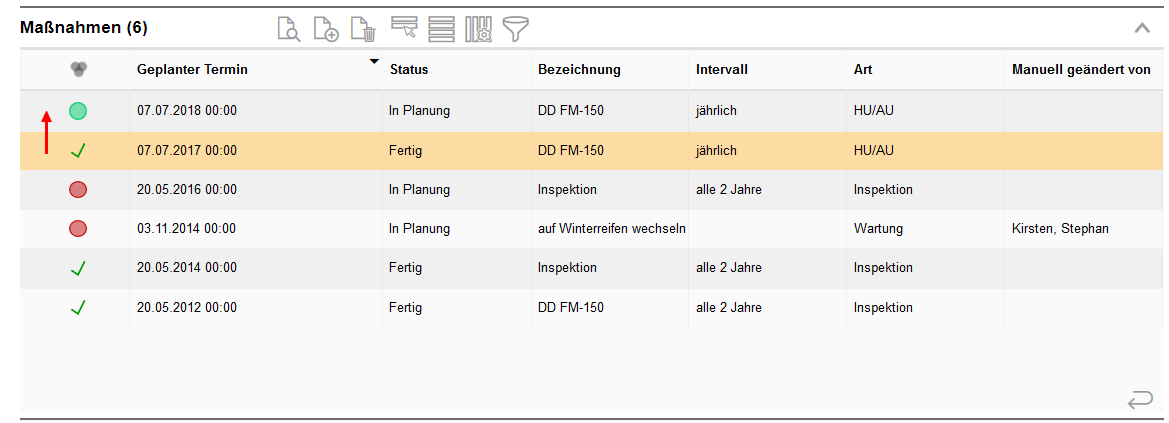Click the green checkmark for 20.05.2012 row
Viewport: 1169px width, 423px height.
click(x=78, y=308)
